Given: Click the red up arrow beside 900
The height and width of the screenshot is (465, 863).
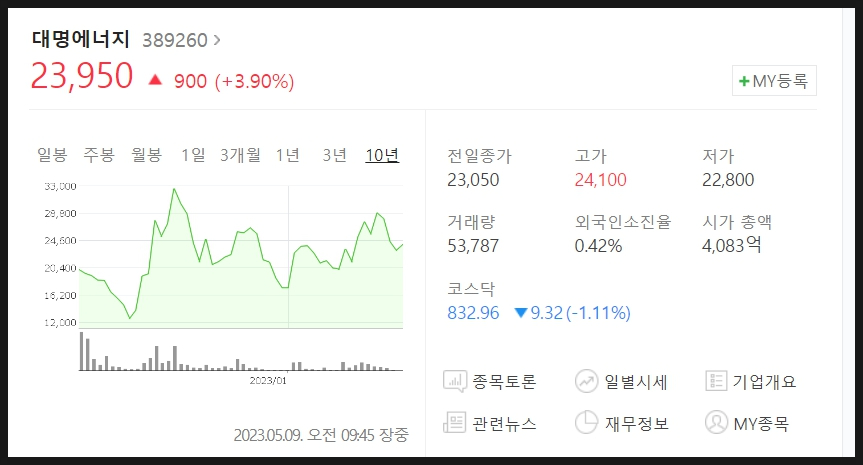Looking at the screenshot, I should (155, 80).
